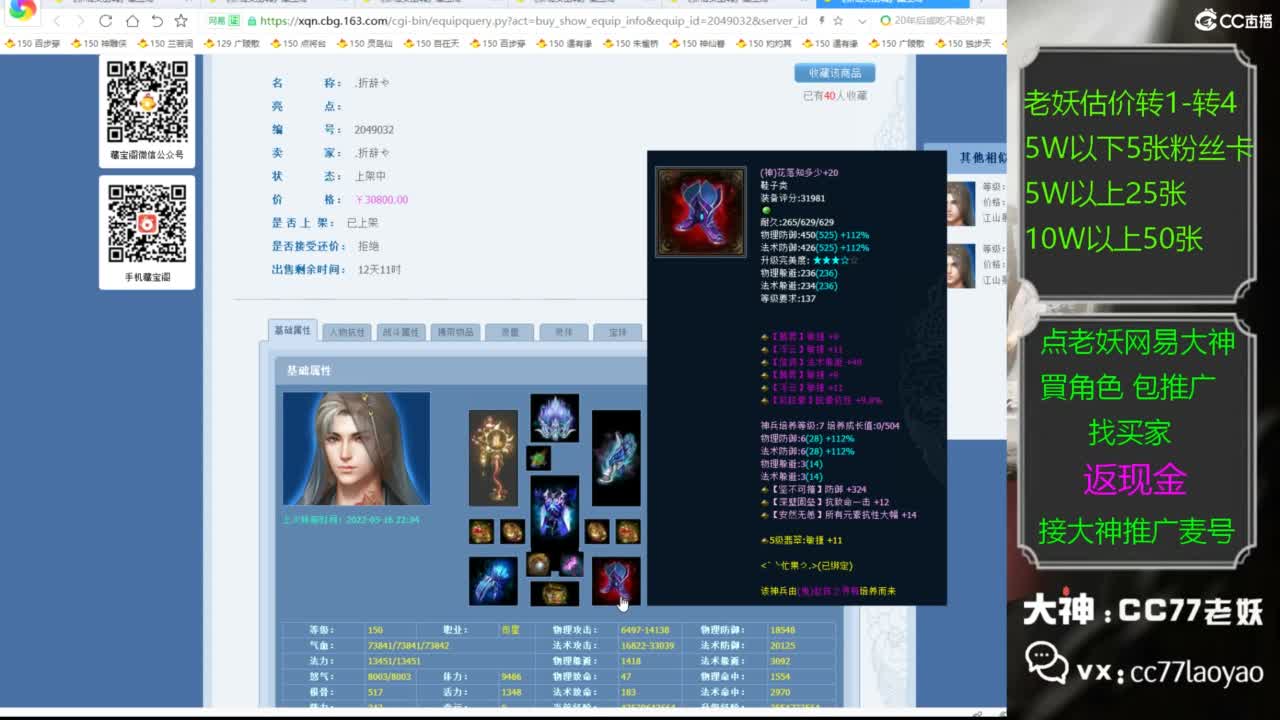Screen dimensions: 1280x720
Task: Click the 基础属性 panel header
Action: [x=461, y=370]
